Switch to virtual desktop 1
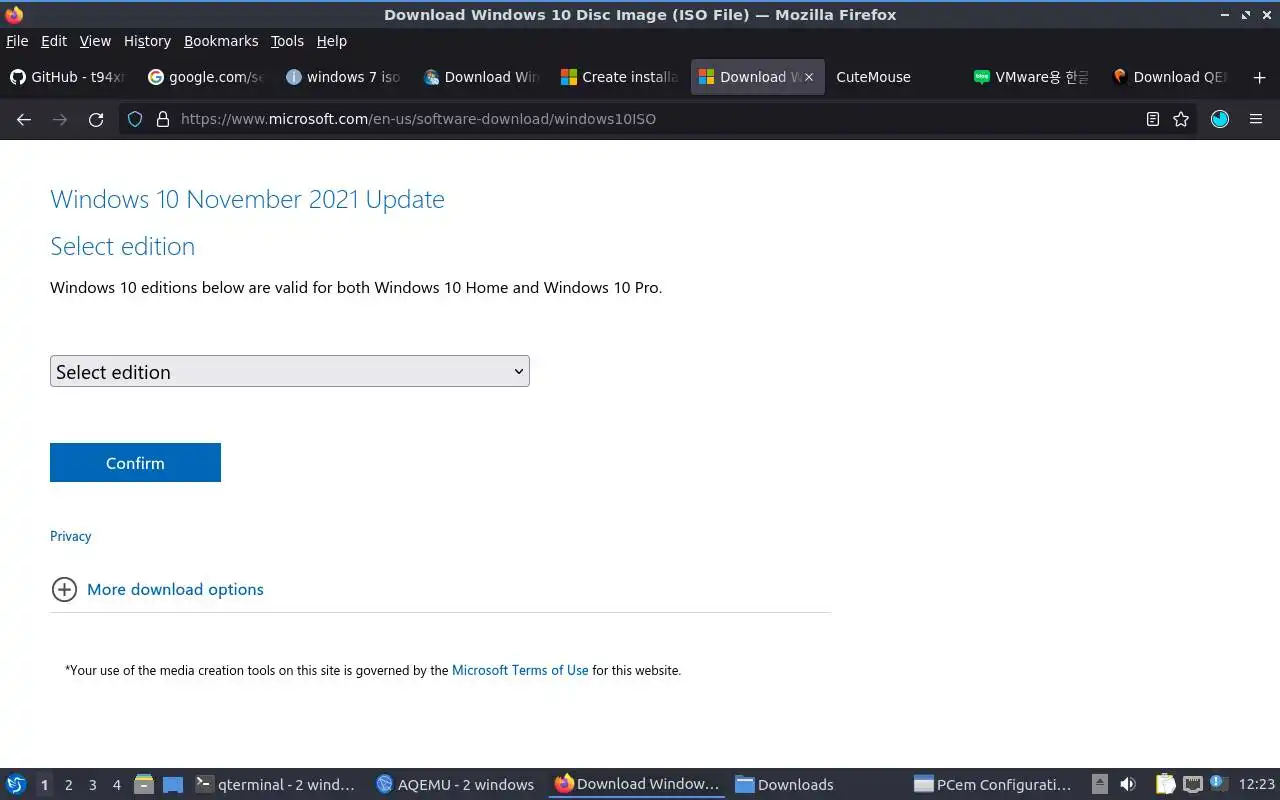This screenshot has height=800, width=1280. click(x=44, y=785)
